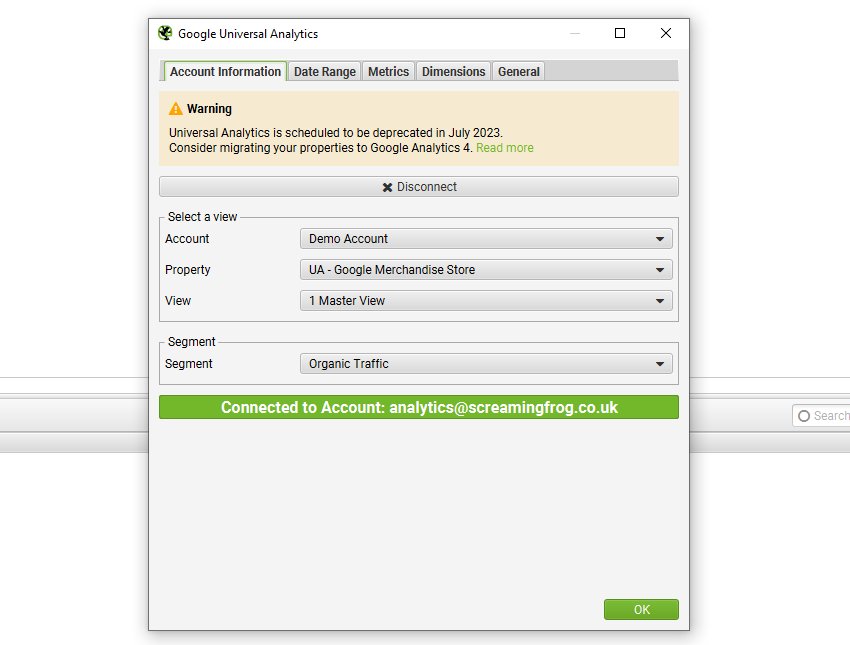The height and width of the screenshot is (645, 850).
Task: Click the Google Universal Analytics window title
Action: (x=248, y=34)
